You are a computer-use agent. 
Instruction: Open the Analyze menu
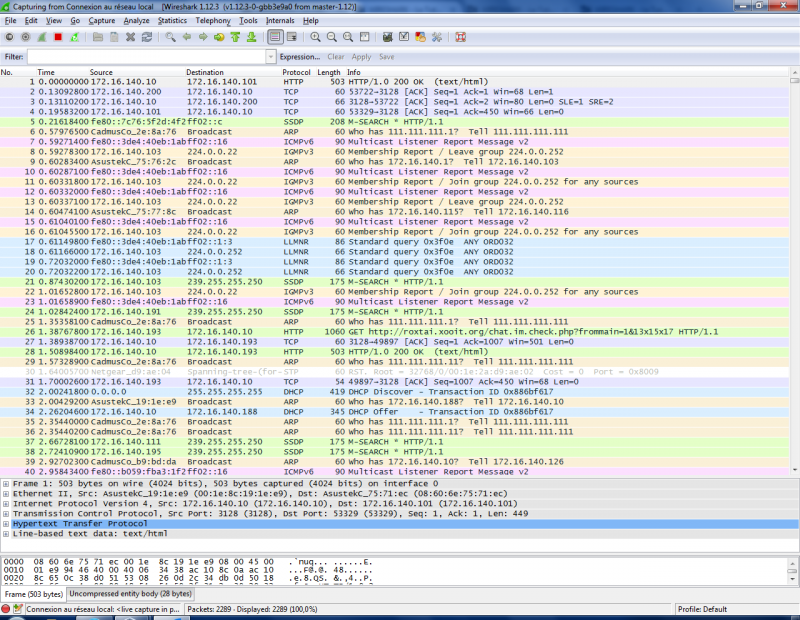point(136,20)
